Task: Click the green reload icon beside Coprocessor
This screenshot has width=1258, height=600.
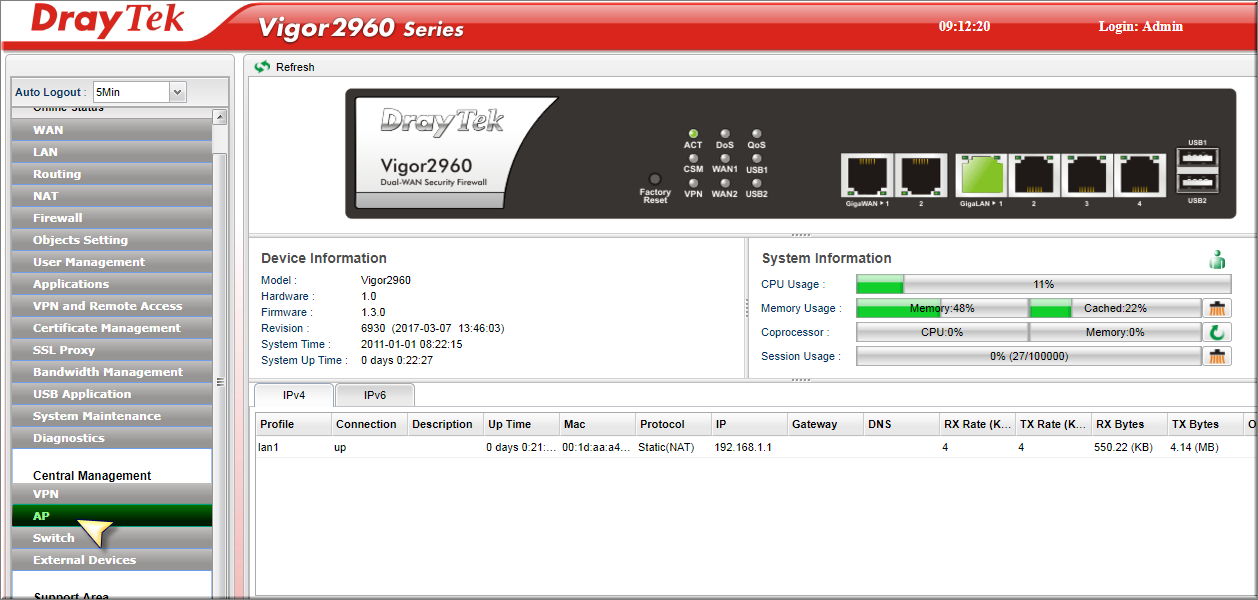Action: [x=1217, y=333]
